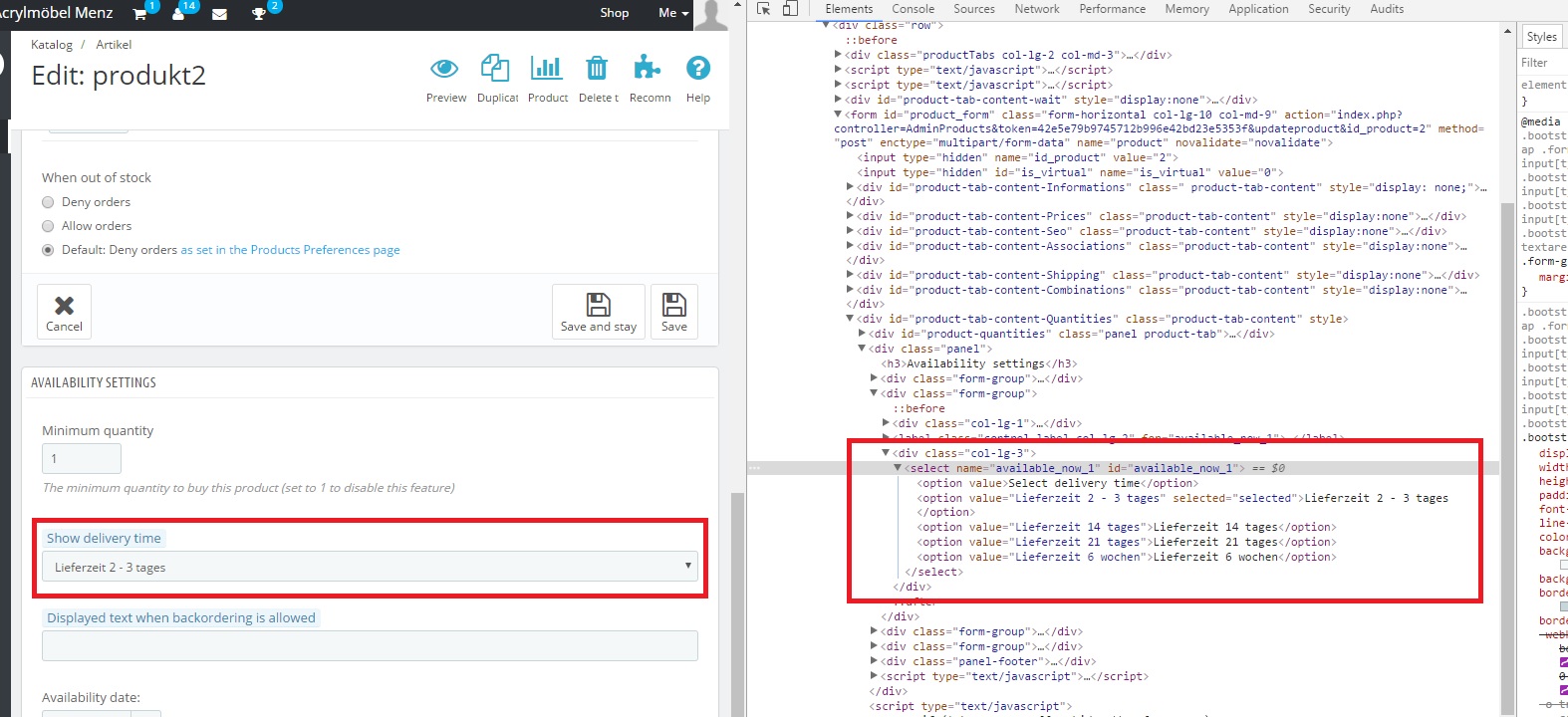Select the Default: Deny orders radio option

click(x=48, y=250)
